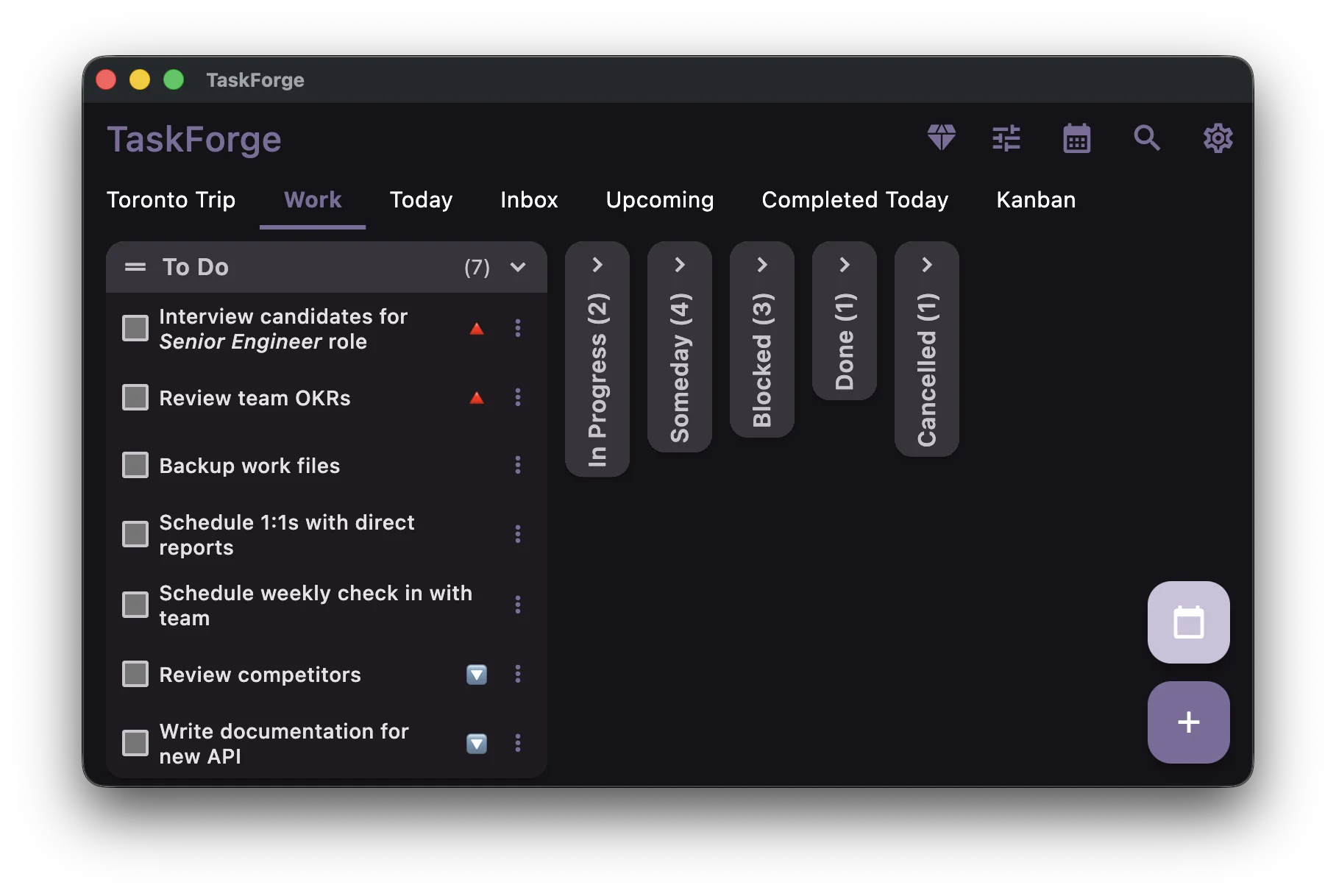Check the Schedule weekly check in checkbox
This screenshot has width=1336, height=896.
click(x=135, y=605)
